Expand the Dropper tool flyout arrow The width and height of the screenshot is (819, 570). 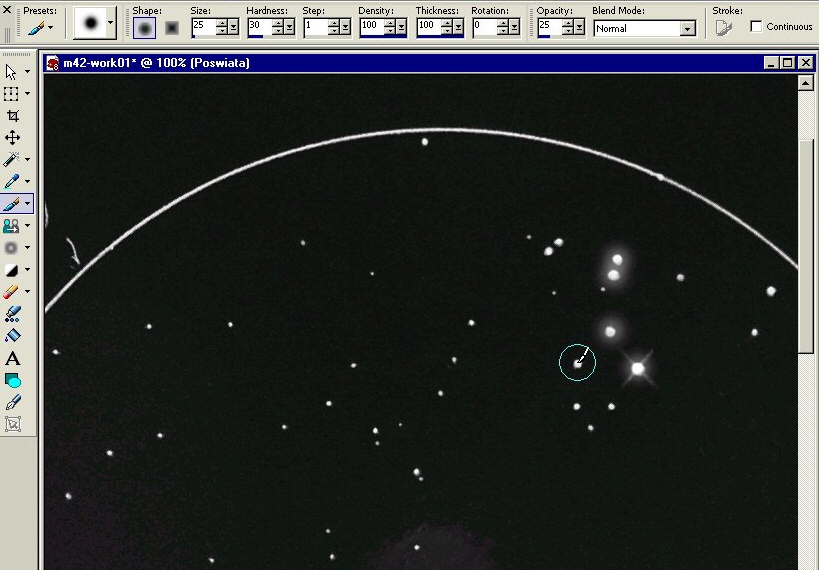27,181
